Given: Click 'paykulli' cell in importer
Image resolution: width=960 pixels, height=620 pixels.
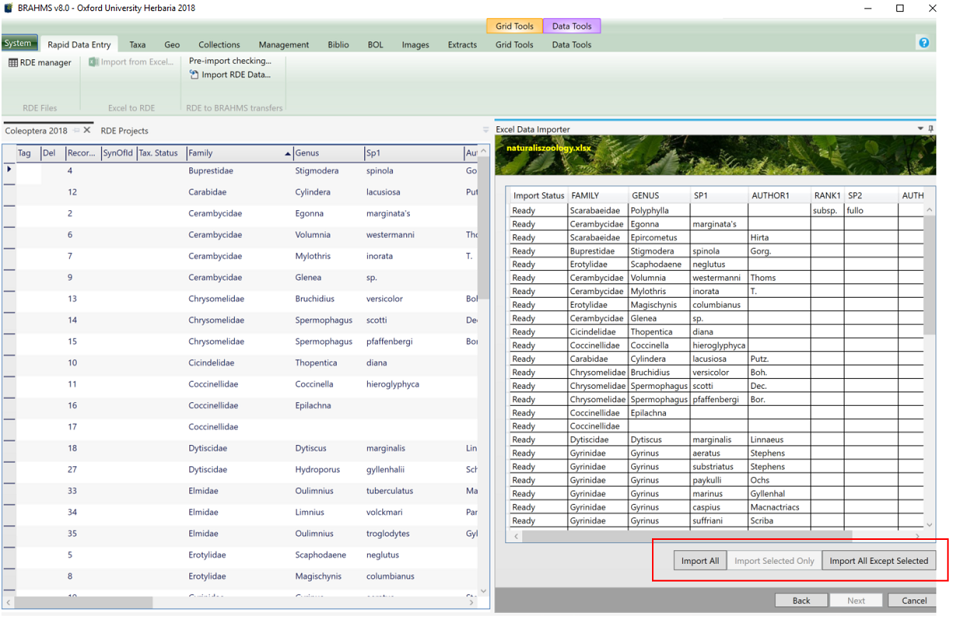Looking at the screenshot, I should 719,480.
